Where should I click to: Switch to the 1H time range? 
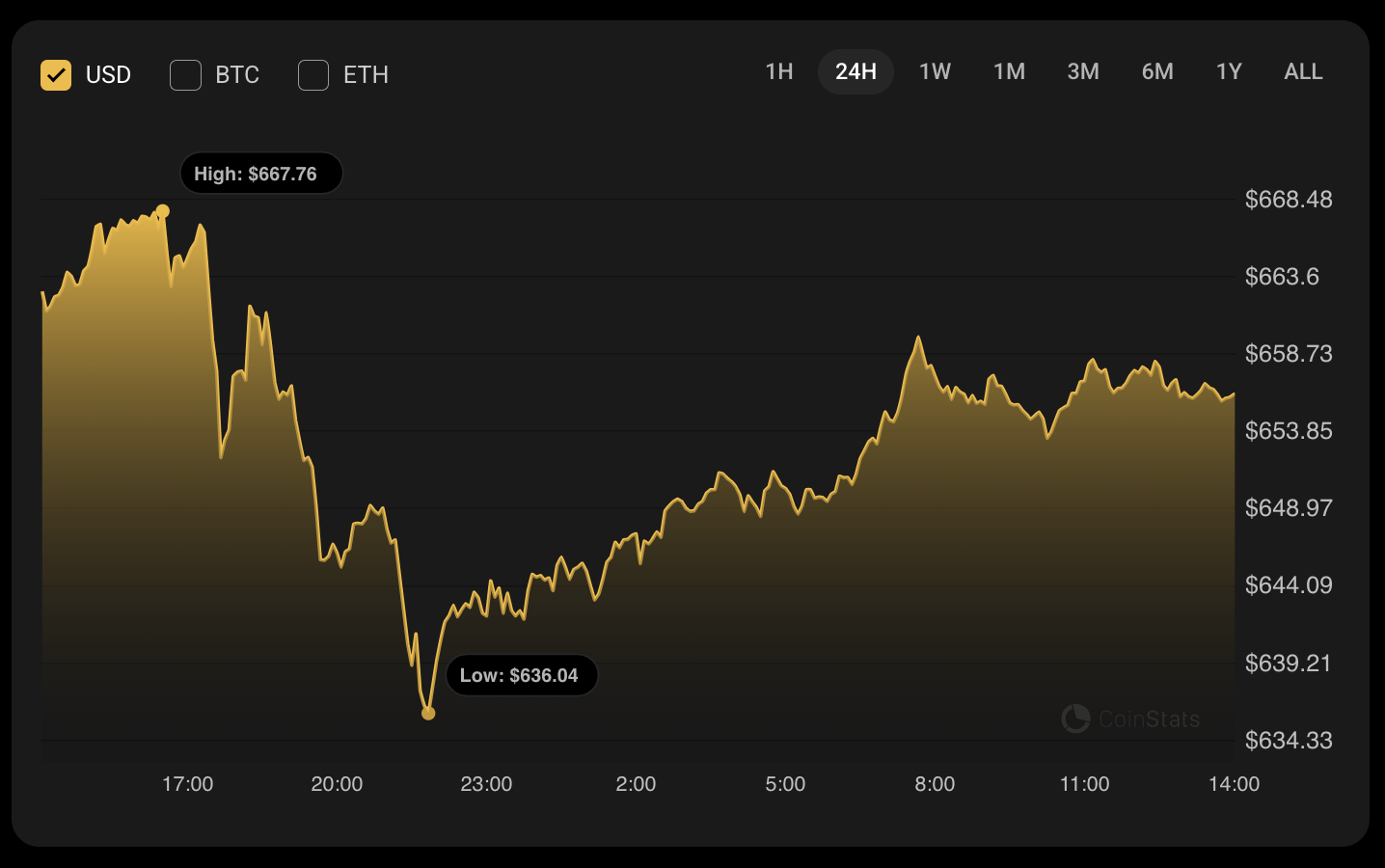tap(779, 72)
